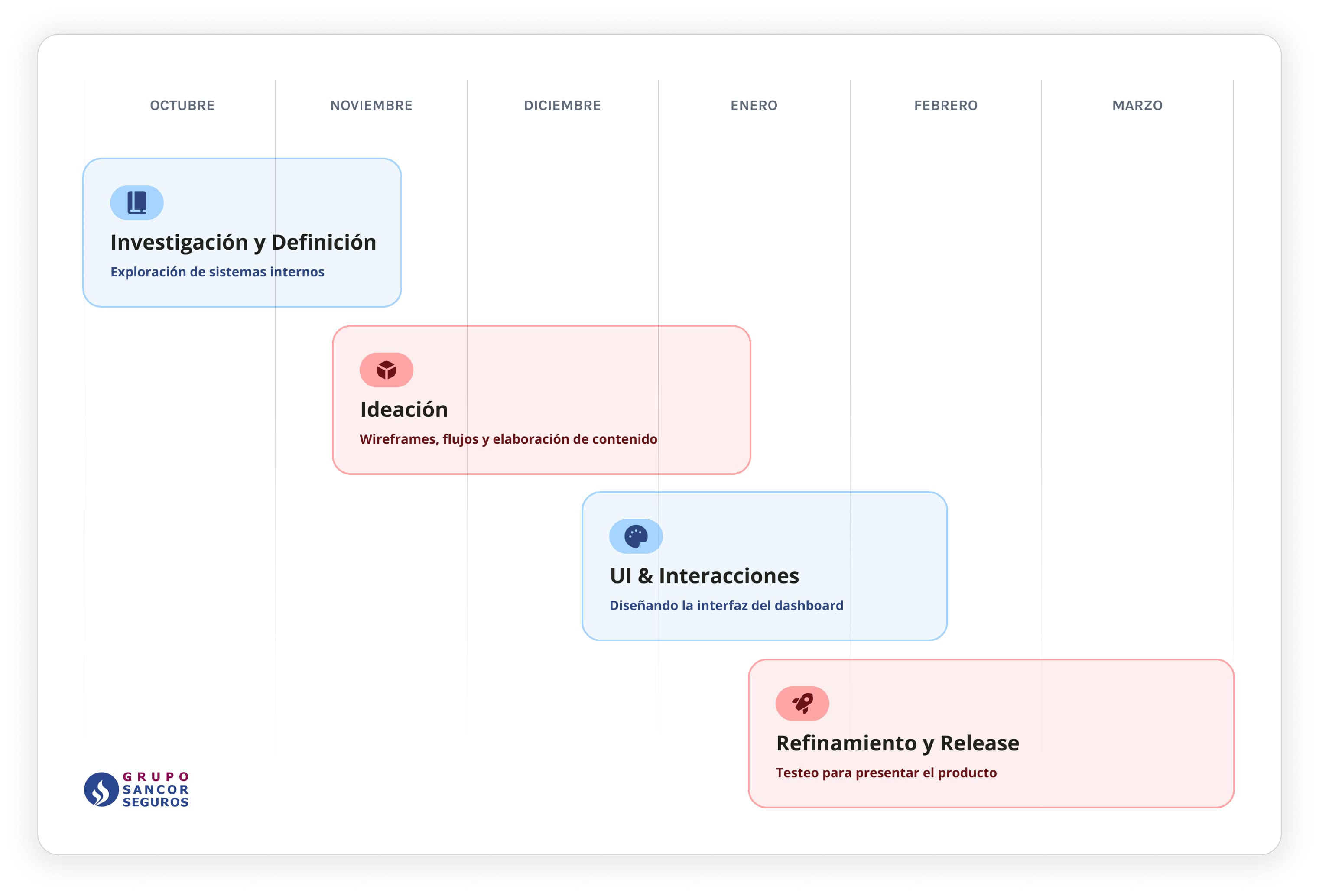Open the Ideación phase title

(x=403, y=410)
